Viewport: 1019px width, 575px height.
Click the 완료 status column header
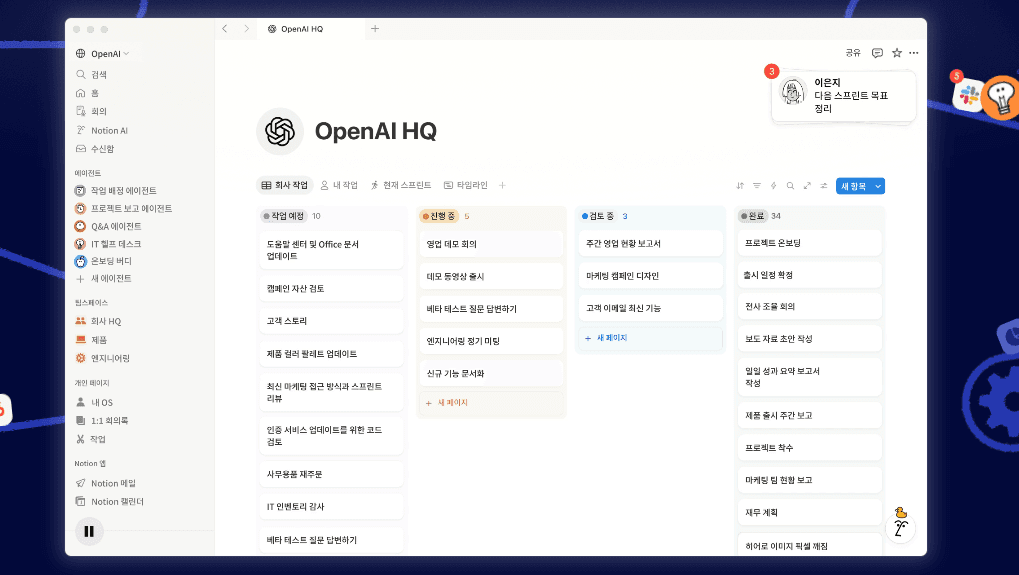(x=753, y=216)
